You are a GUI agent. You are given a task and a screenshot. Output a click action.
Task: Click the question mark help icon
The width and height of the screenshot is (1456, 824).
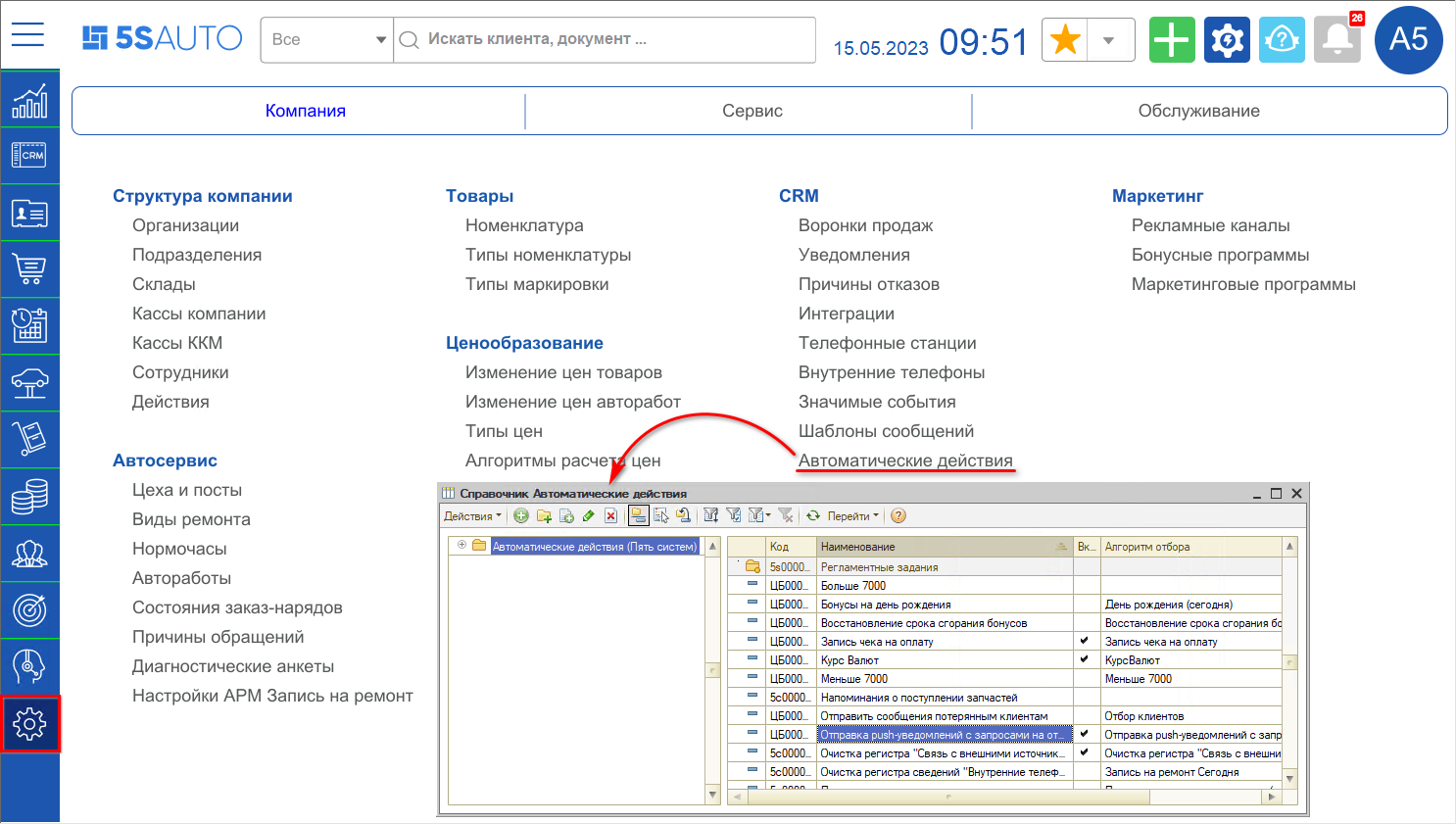coord(898,515)
